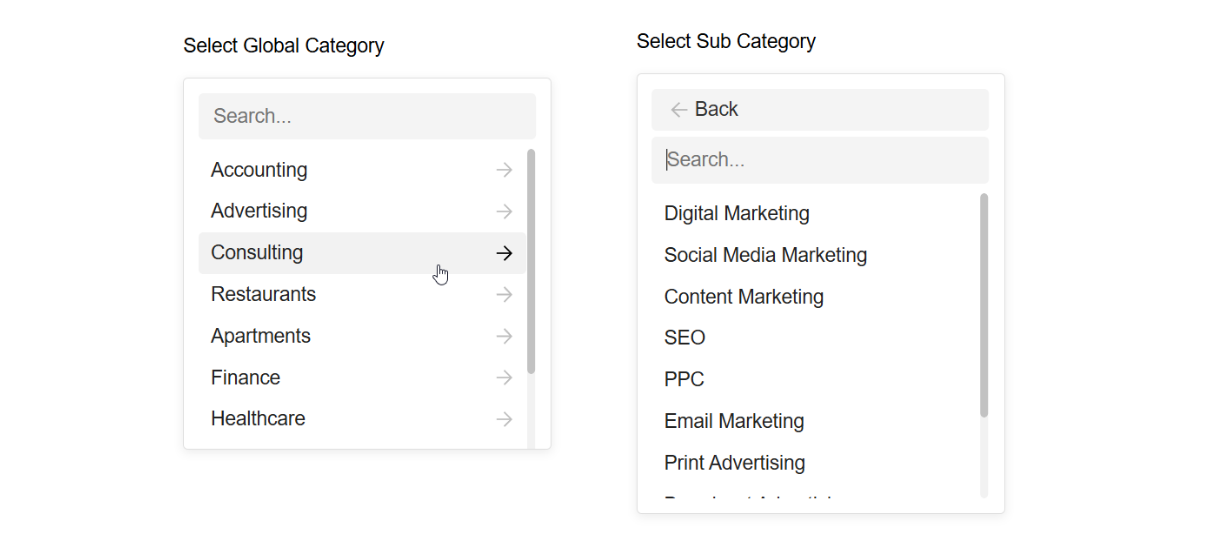Open the Accounting global category

tap(259, 170)
